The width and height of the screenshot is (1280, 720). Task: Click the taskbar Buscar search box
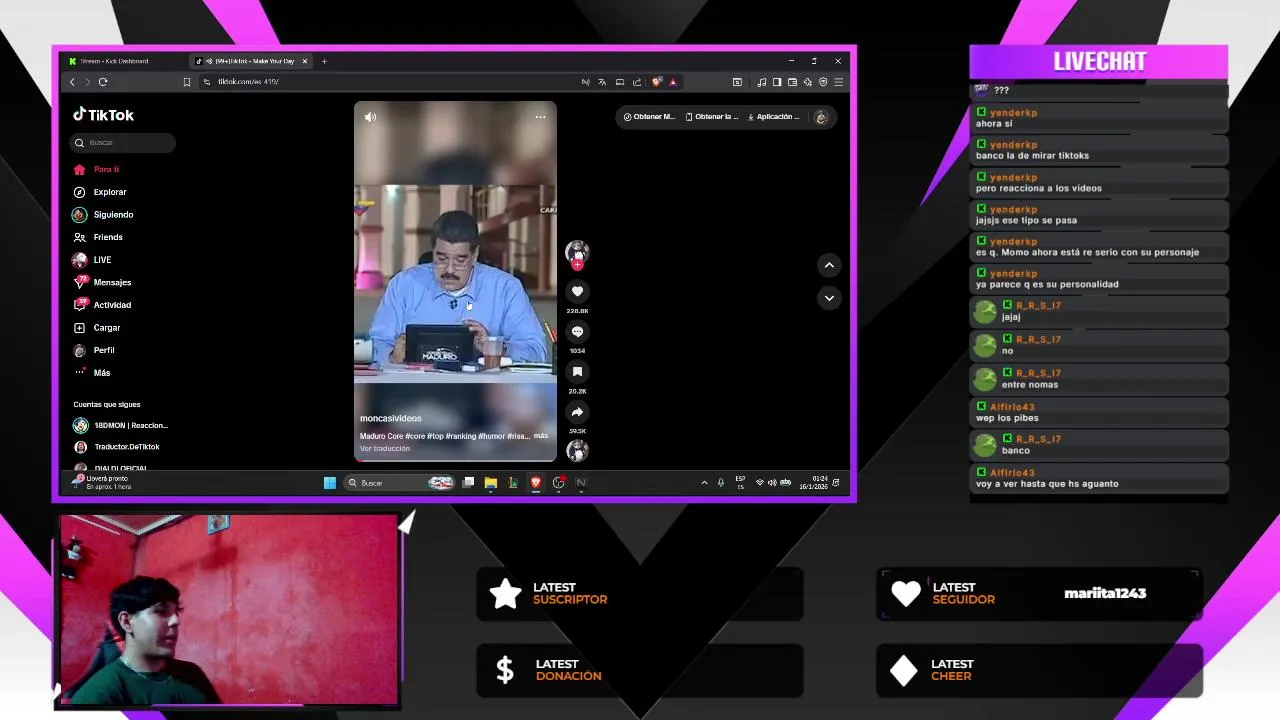(400, 483)
